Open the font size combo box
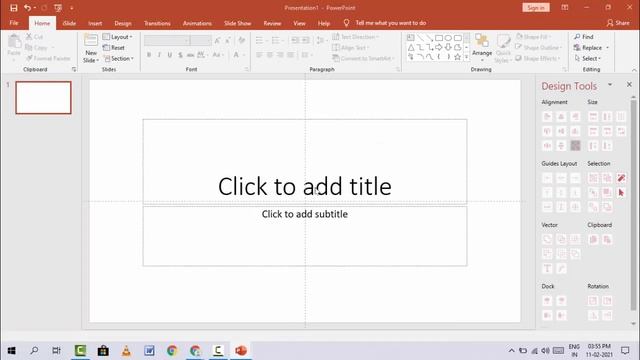 (x=201, y=40)
